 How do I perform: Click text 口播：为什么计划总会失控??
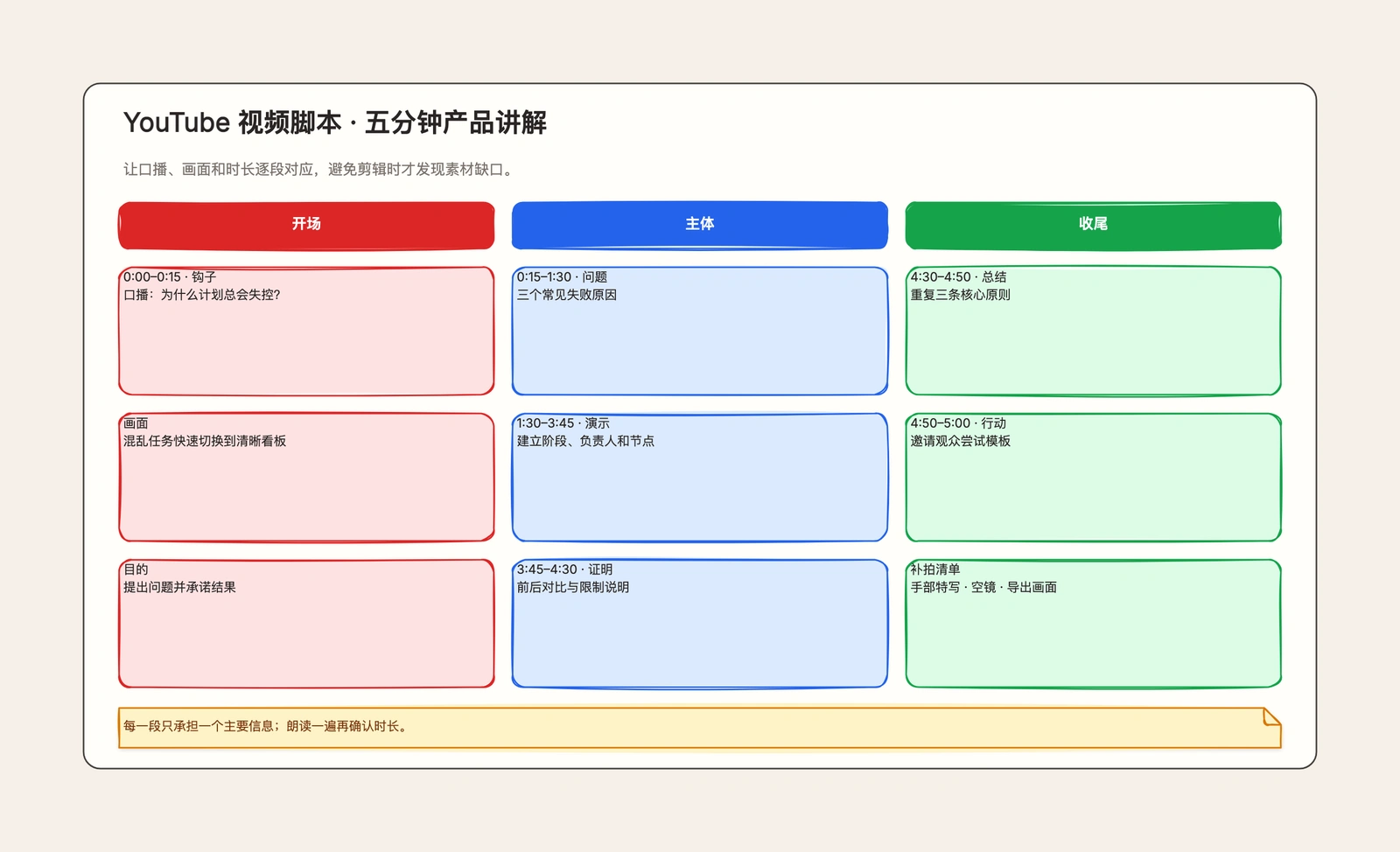coord(202,295)
